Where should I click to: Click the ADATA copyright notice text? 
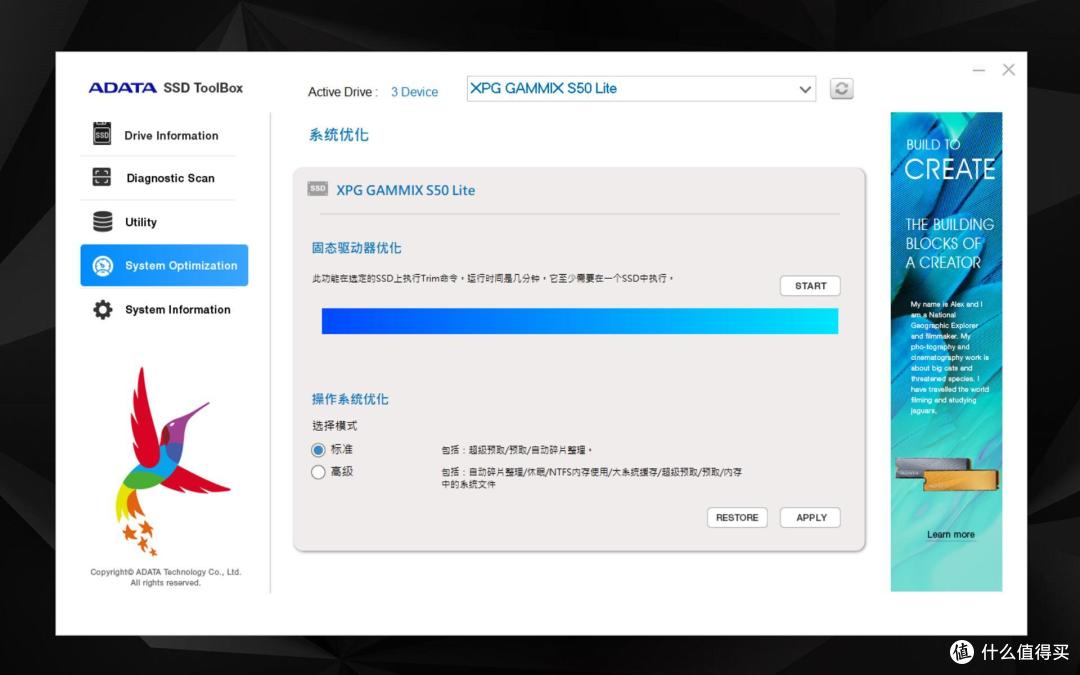point(165,577)
